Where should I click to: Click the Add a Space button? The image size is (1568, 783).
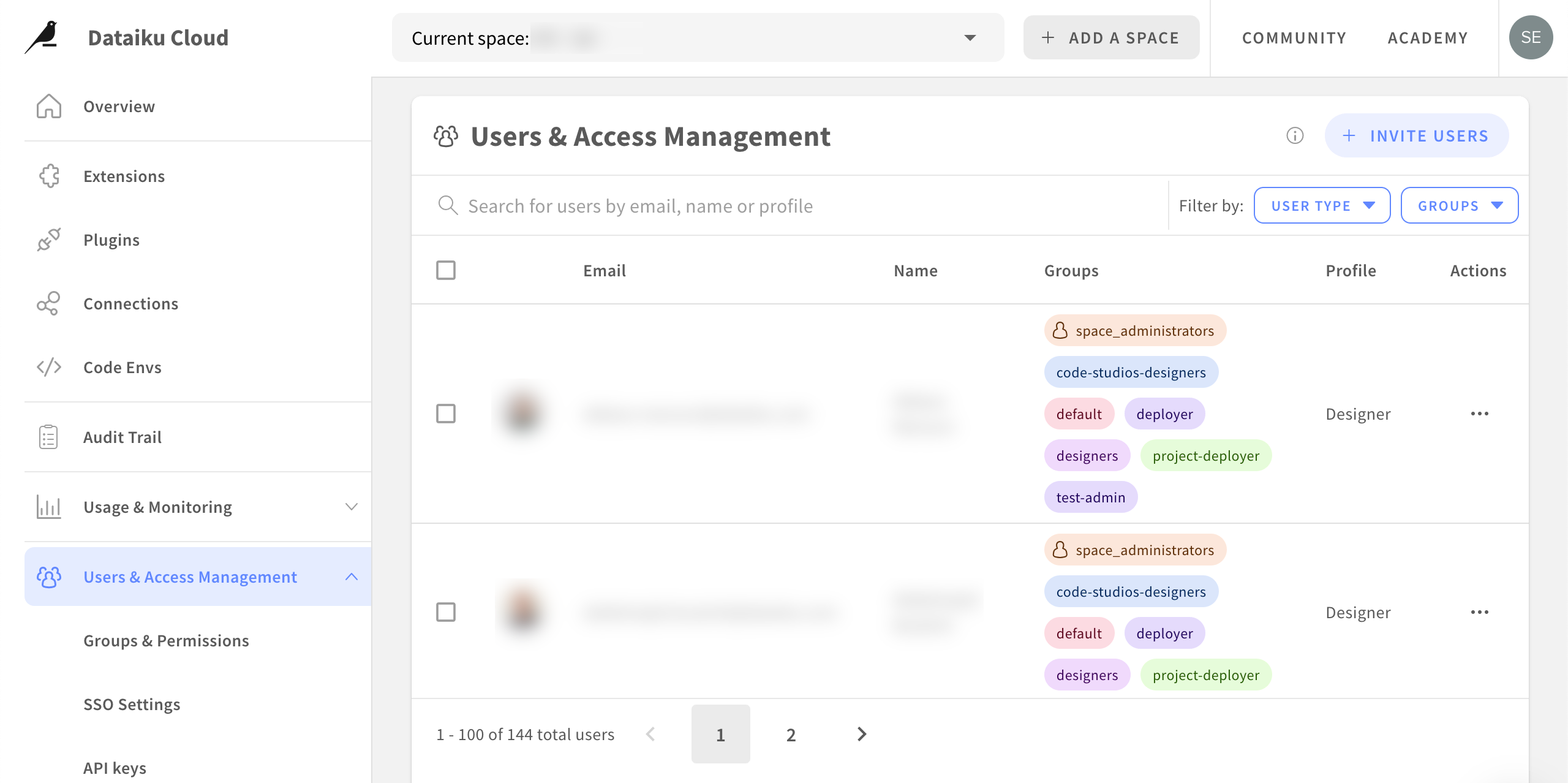1111,37
